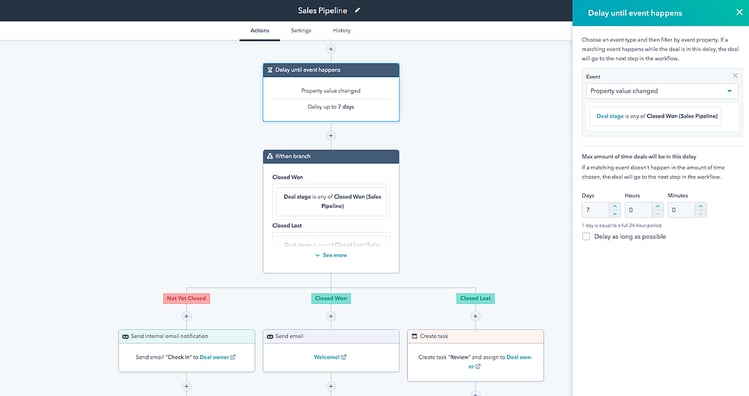Click the Sales Pipeline title text
This screenshot has height=396, width=749.
click(322, 11)
